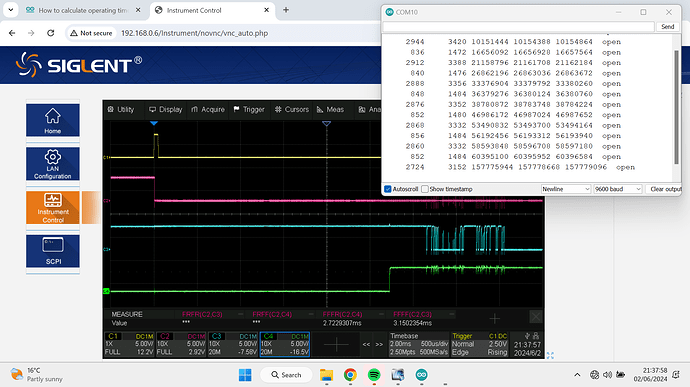The width and height of the screenshot is (690, 387).
Task: Click the browser address bar URL
Action: coord(195,33)
